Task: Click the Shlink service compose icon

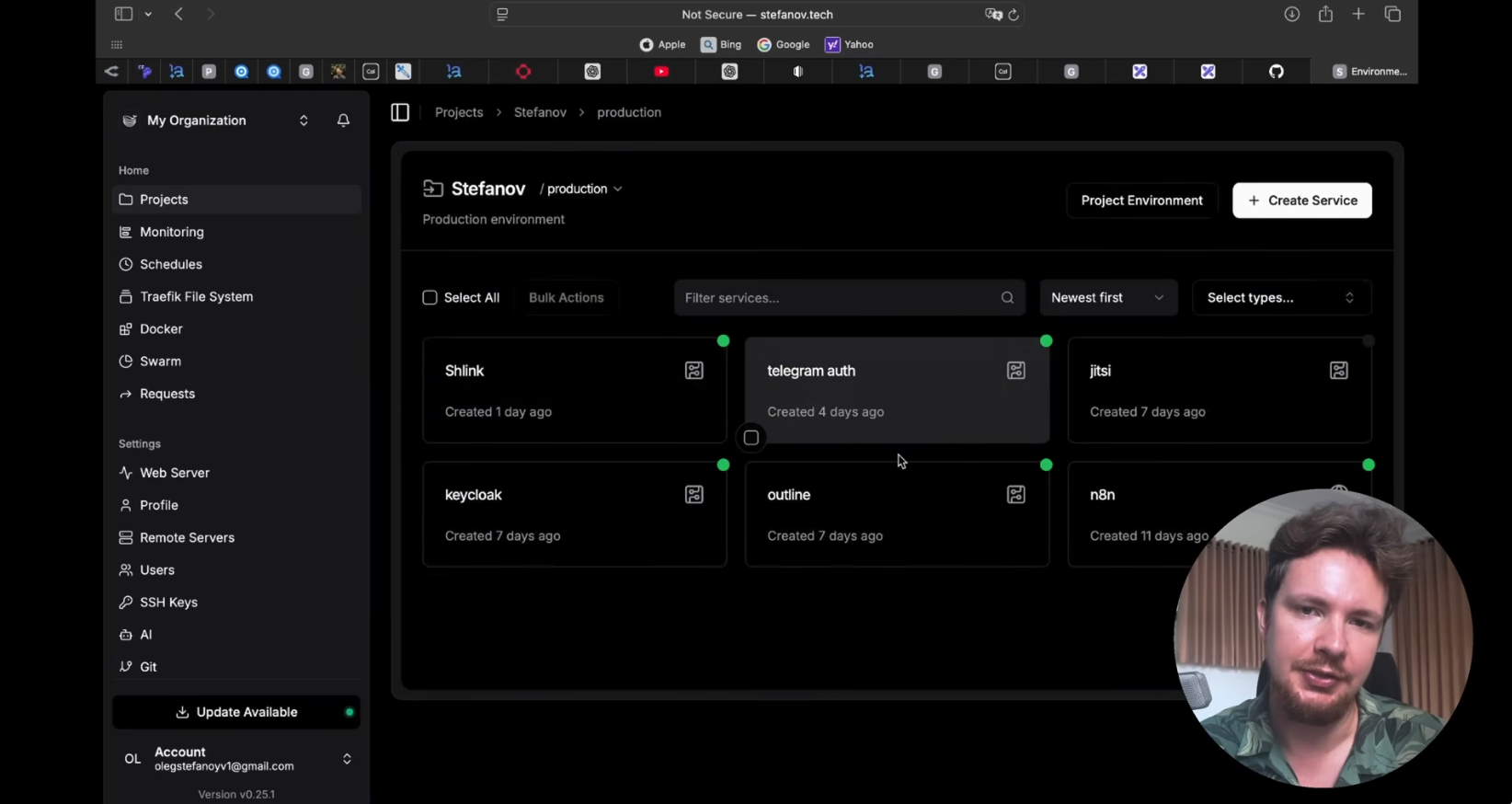Action: [x=694, y=371]
